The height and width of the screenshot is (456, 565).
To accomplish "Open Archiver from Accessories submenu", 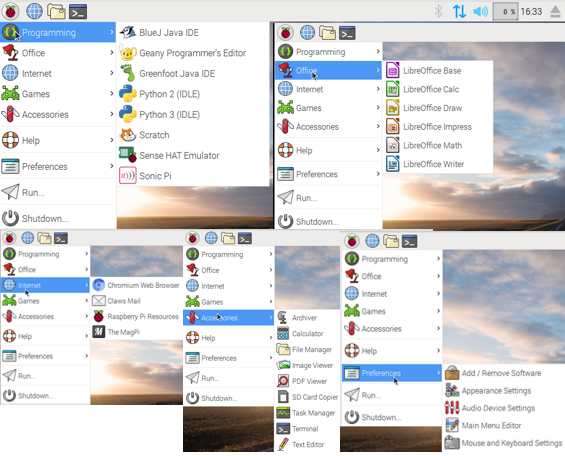I will [x=307, y=318].
